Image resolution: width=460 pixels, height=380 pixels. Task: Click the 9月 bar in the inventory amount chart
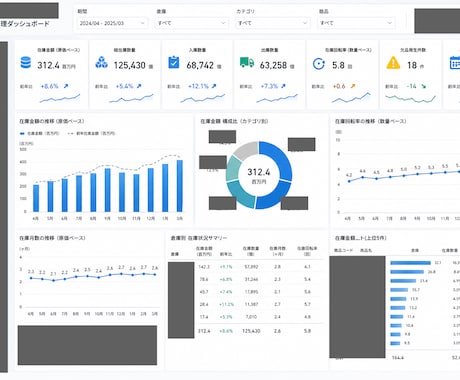107,190
